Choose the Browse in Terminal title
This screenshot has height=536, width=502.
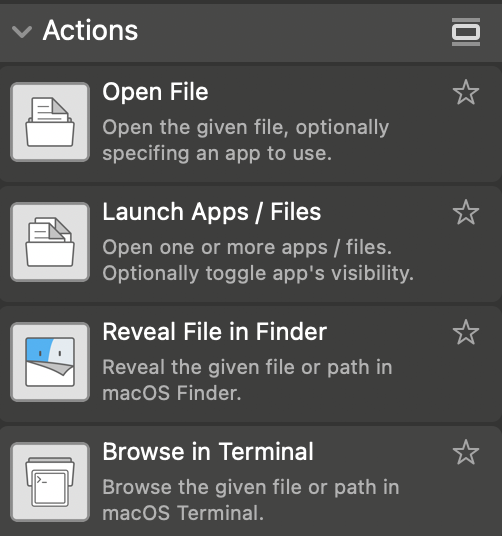[x=208, y=452]
